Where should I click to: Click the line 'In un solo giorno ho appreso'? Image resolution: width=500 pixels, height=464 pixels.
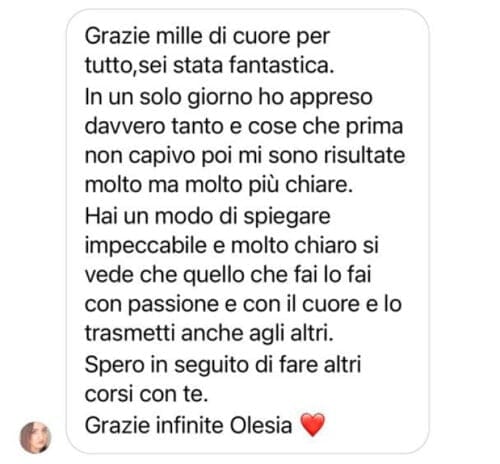coord(229,97)
